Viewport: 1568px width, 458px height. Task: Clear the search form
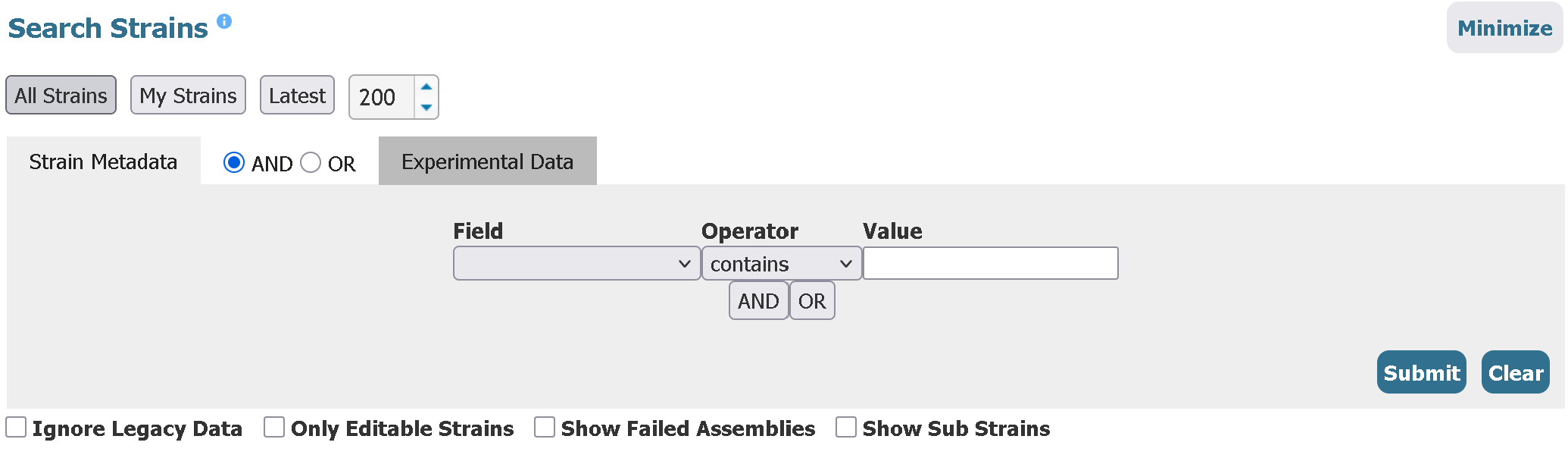click(x=1515, y=372)
